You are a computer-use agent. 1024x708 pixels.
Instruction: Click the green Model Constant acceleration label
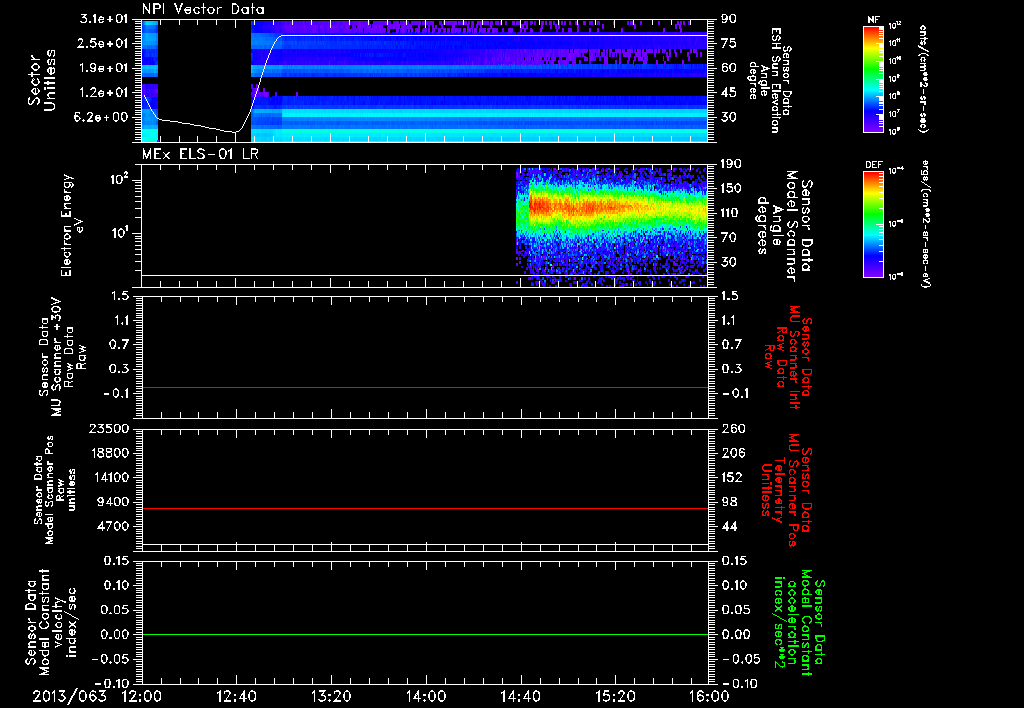coord(798,623)
